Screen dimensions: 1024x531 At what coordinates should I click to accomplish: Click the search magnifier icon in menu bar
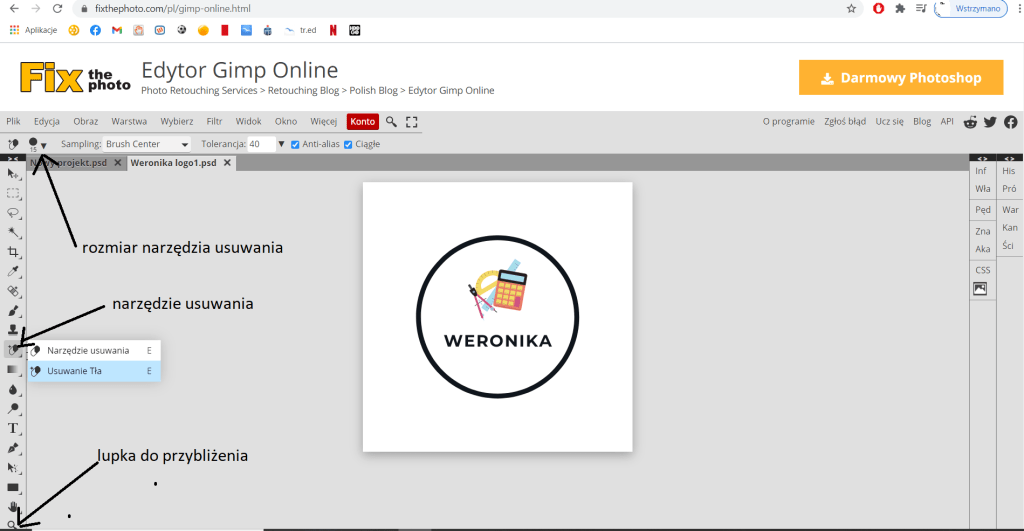point(392,122)
